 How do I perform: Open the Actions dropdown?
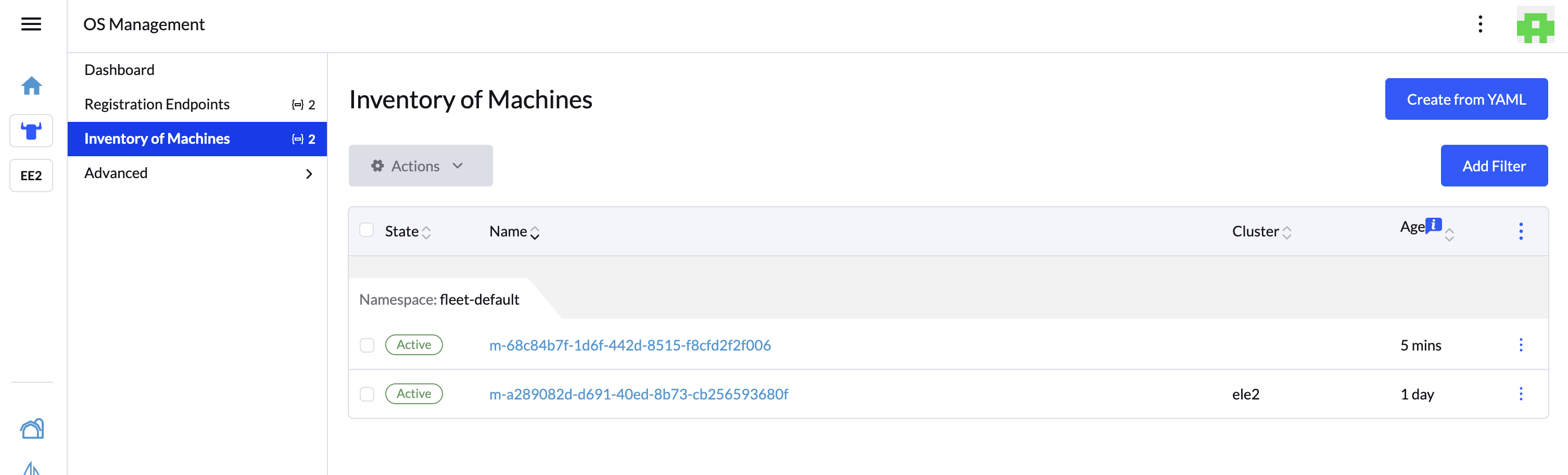pos(421,166)
